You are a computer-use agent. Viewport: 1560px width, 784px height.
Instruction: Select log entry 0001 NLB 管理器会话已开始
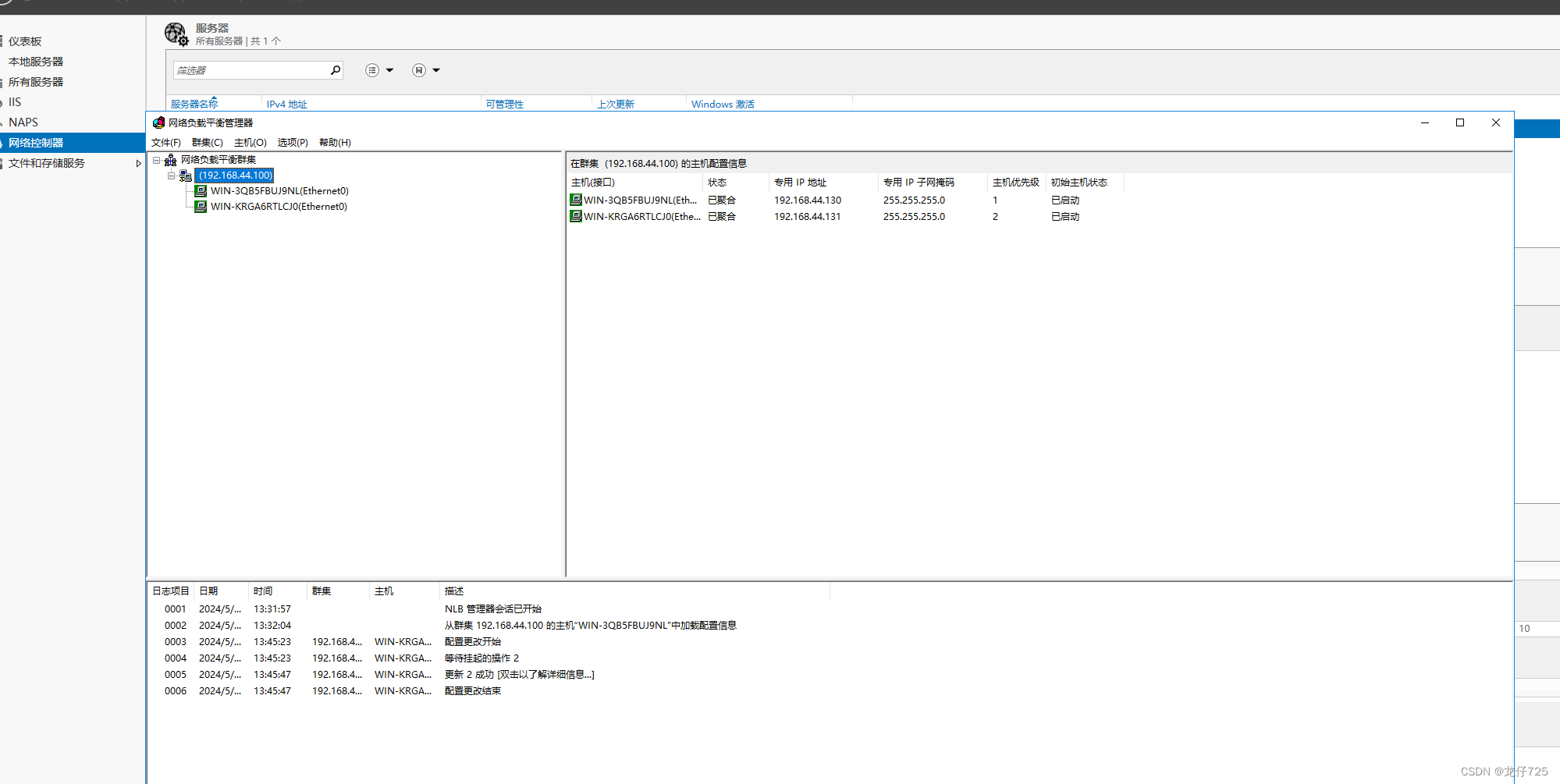click(489, 609)
